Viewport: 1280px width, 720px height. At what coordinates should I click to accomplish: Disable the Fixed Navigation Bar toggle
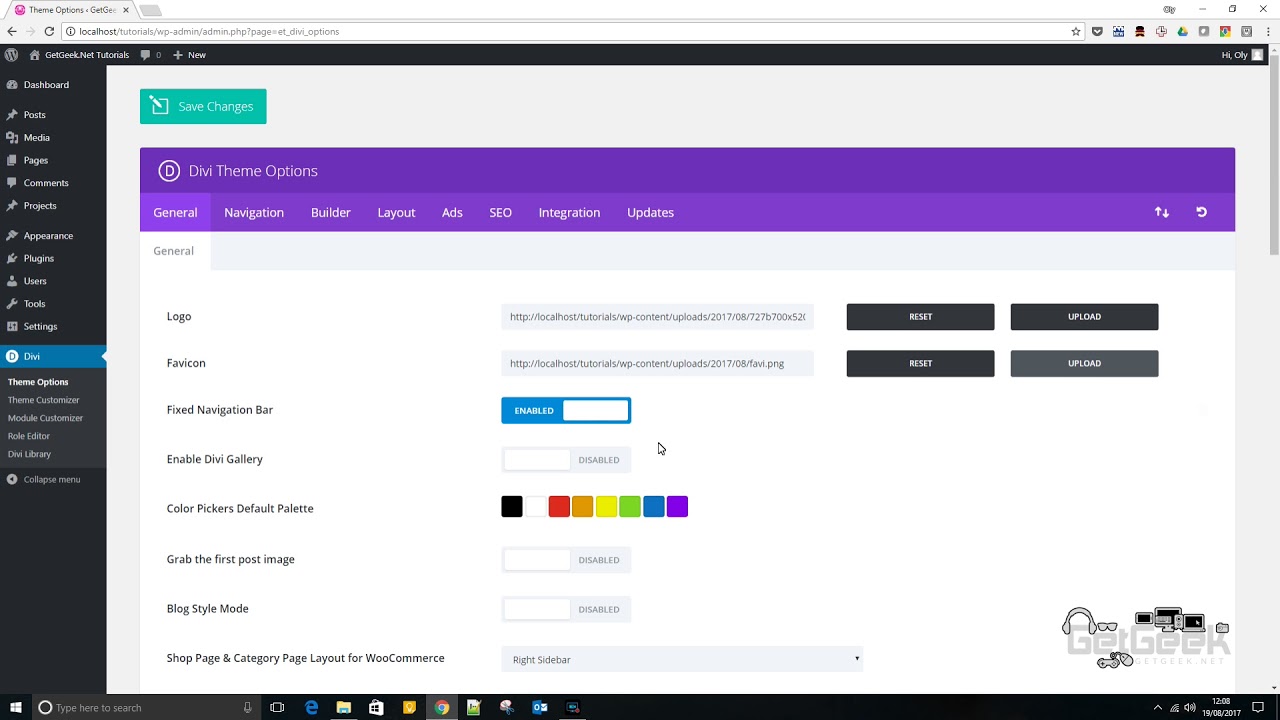click(566, 410)
